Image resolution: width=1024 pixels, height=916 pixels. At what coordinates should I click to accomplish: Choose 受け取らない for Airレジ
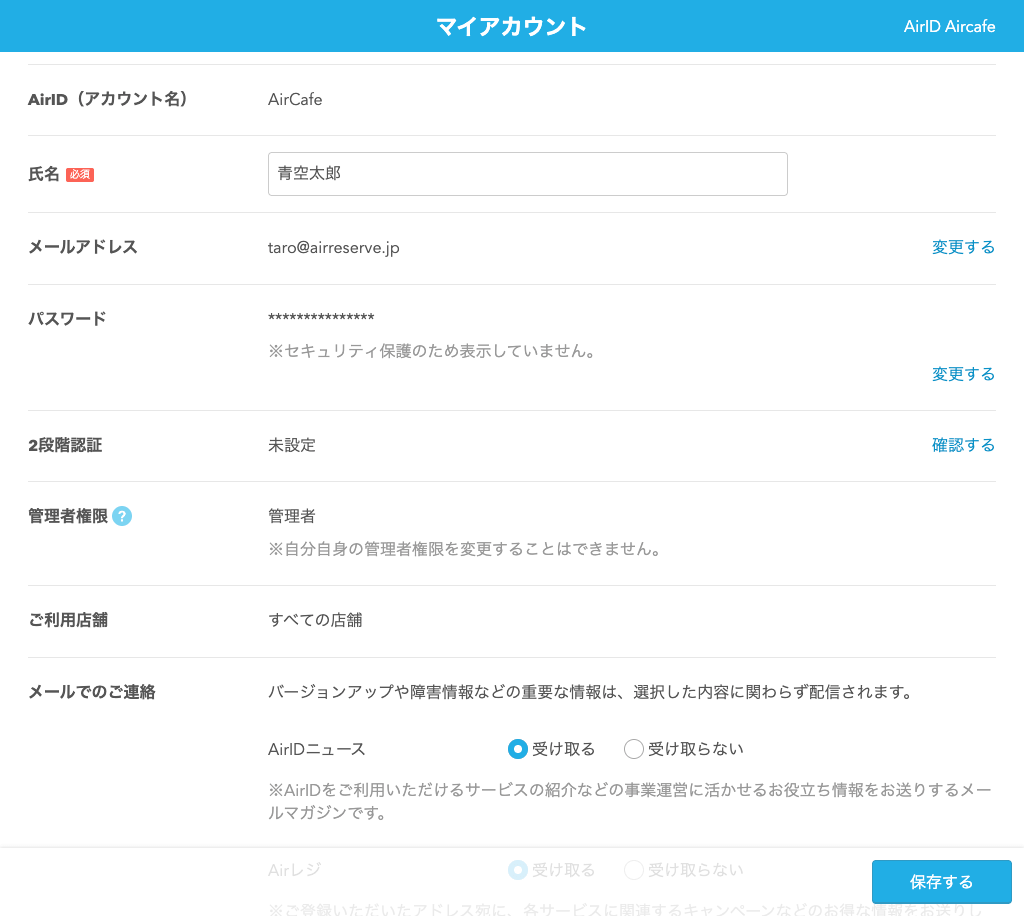click(x=633, y=870)
